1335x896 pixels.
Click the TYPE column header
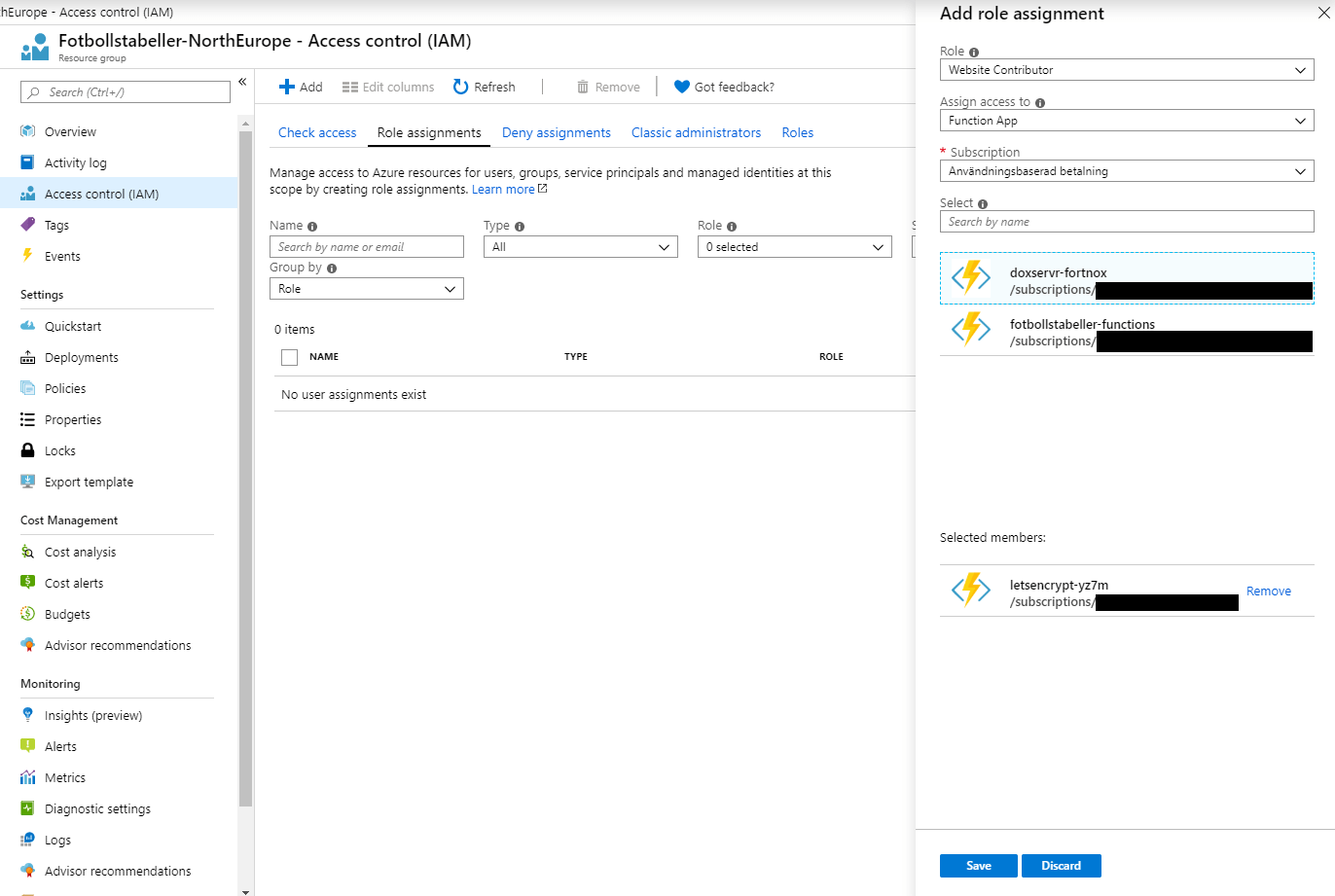coord(576,357)
